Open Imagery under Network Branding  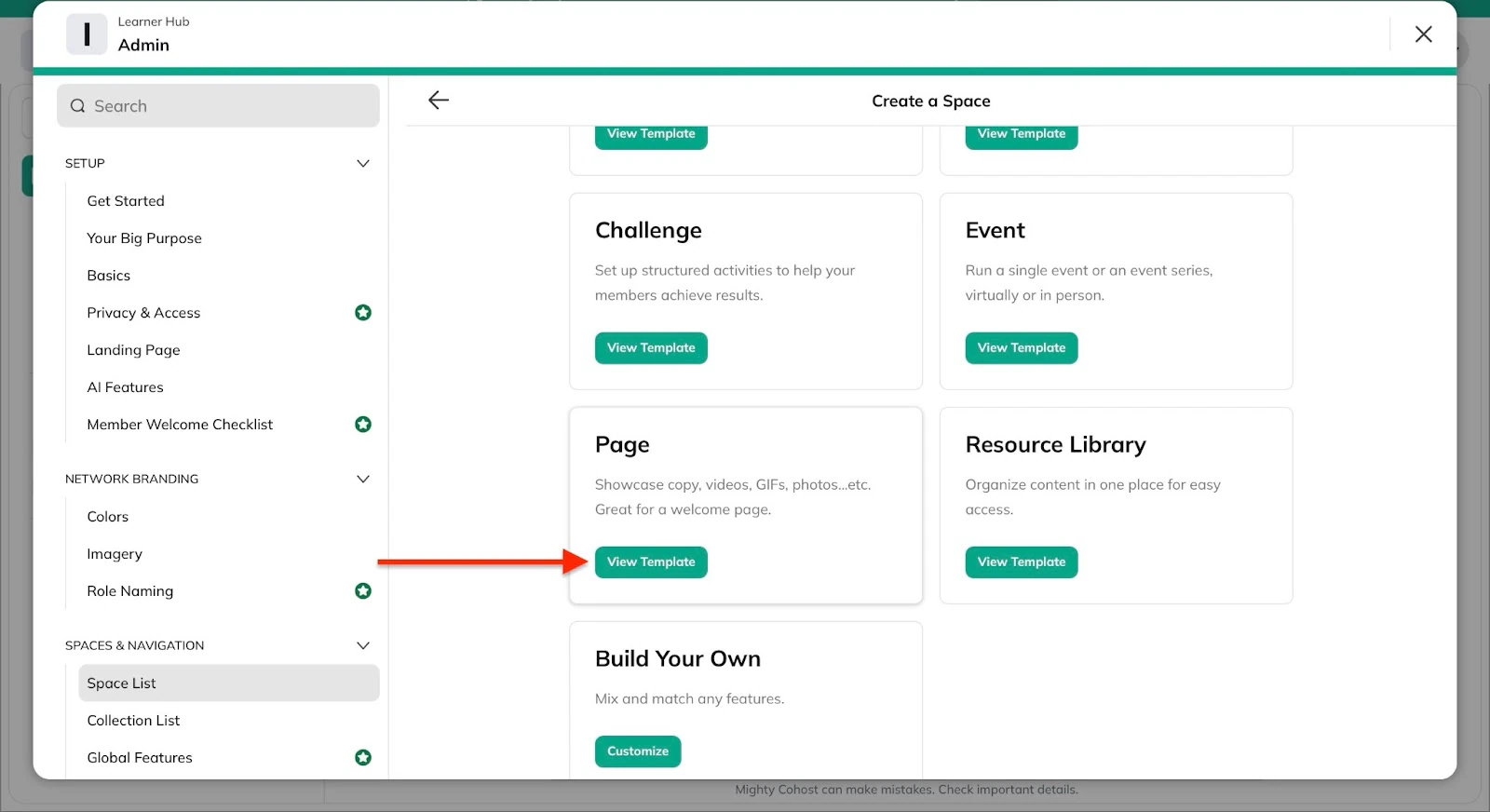click(x=115, y=554)
